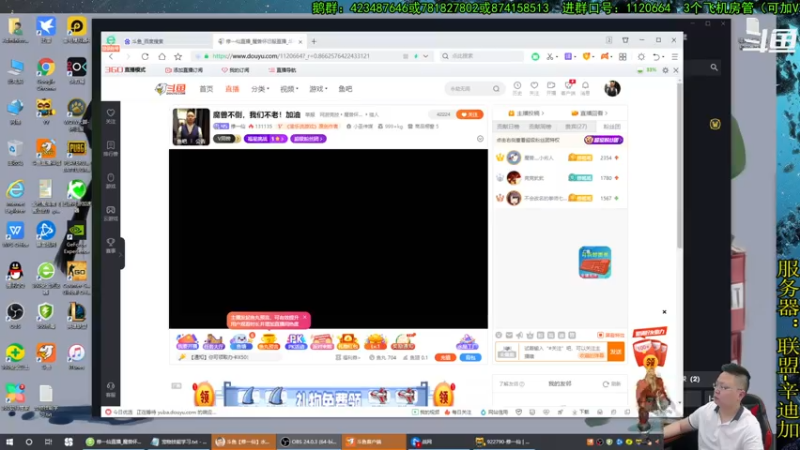Close the floating red-envelope ad
The image size is (800, 450).
coord(664,312)
